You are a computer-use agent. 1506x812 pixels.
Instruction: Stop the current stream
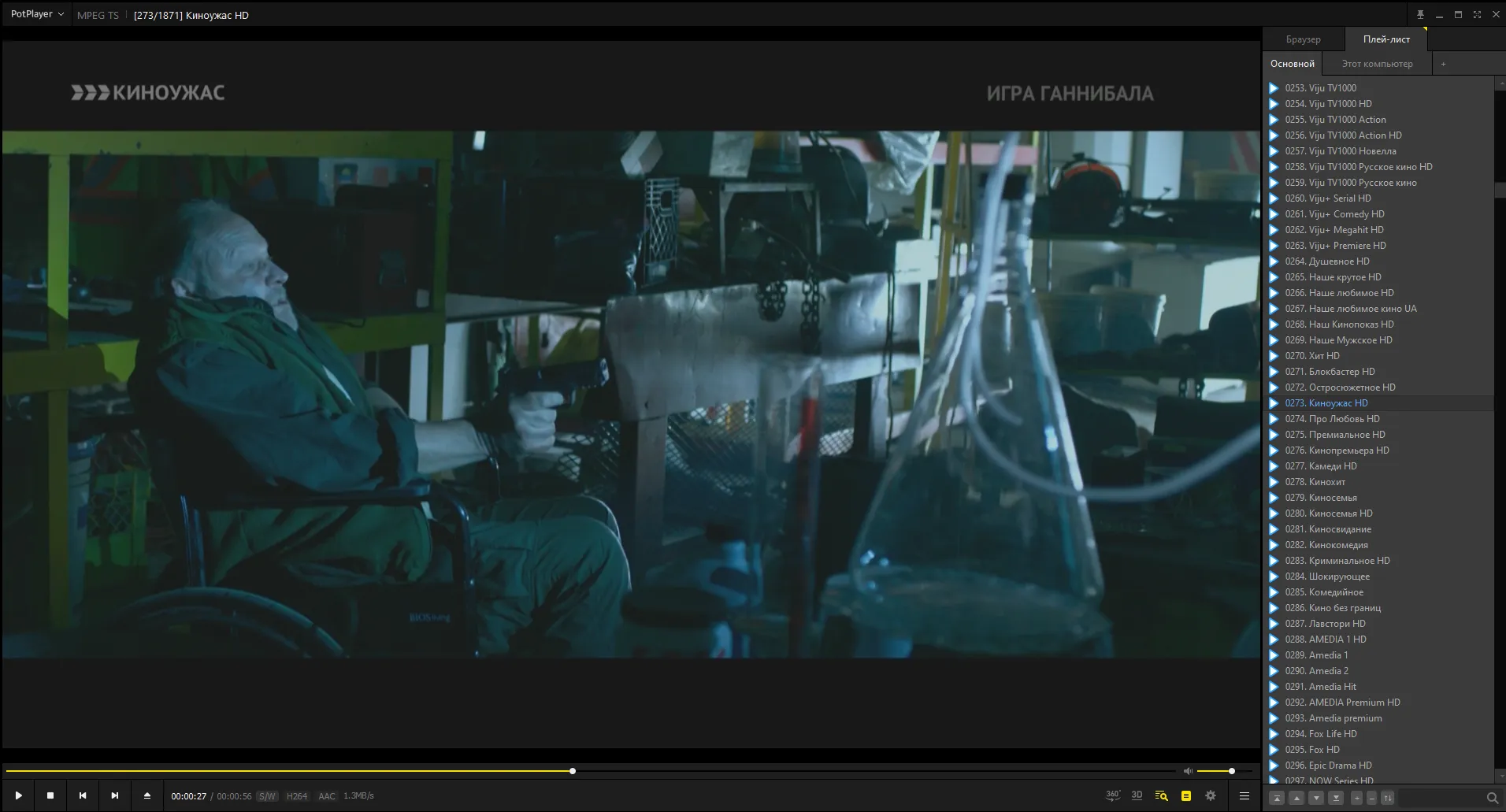click(x=50, y=795)
